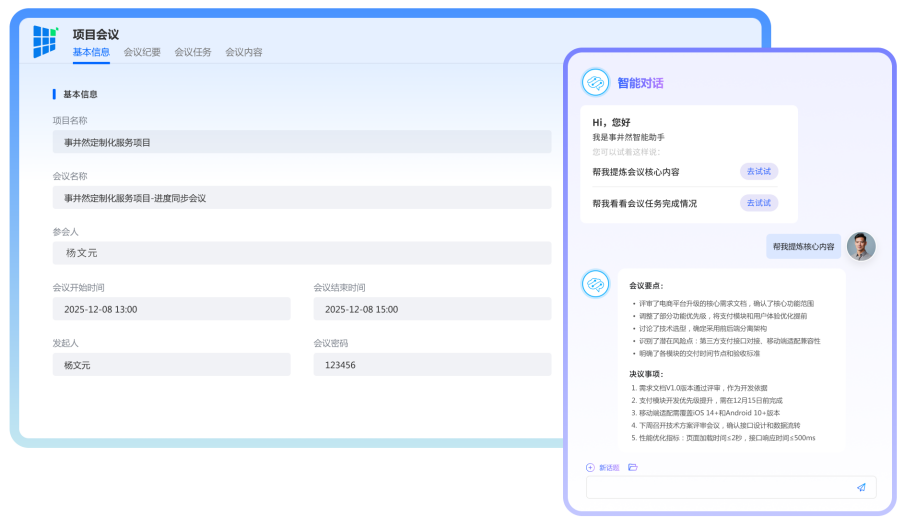Click the 会议开始时间 label
This screenshot has width=904, height=523.
click(x=78, y=287)
